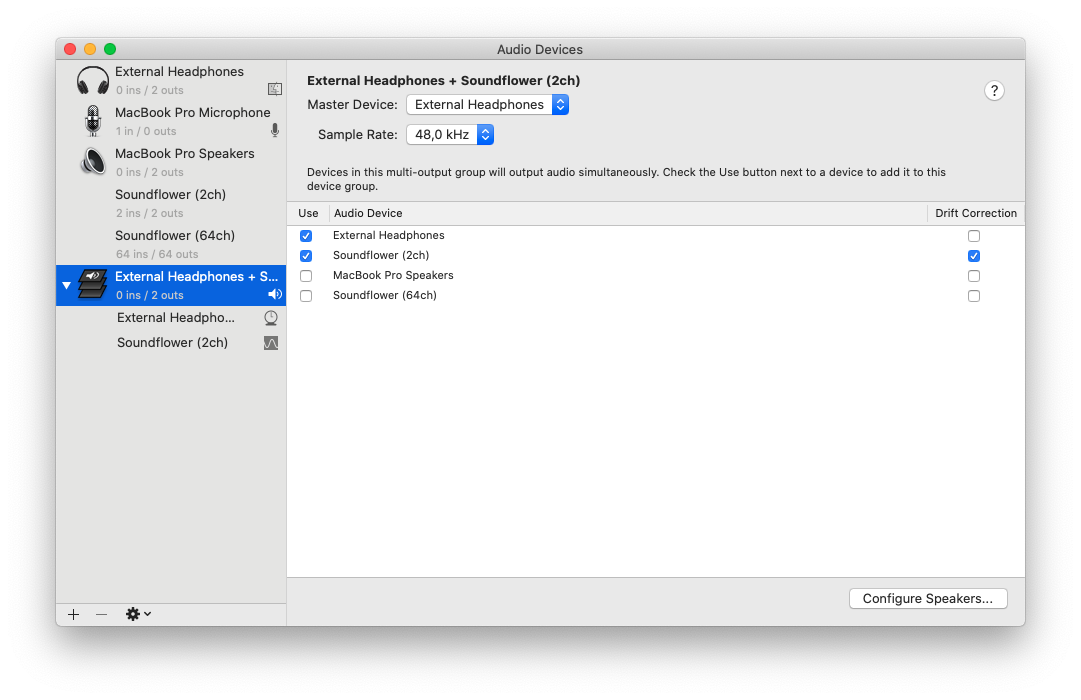The width and height of the screenshot is (1081, 700).
Task: Disable Drift Correction for Soundflower (2ch)
Action: tap(974, 256)
